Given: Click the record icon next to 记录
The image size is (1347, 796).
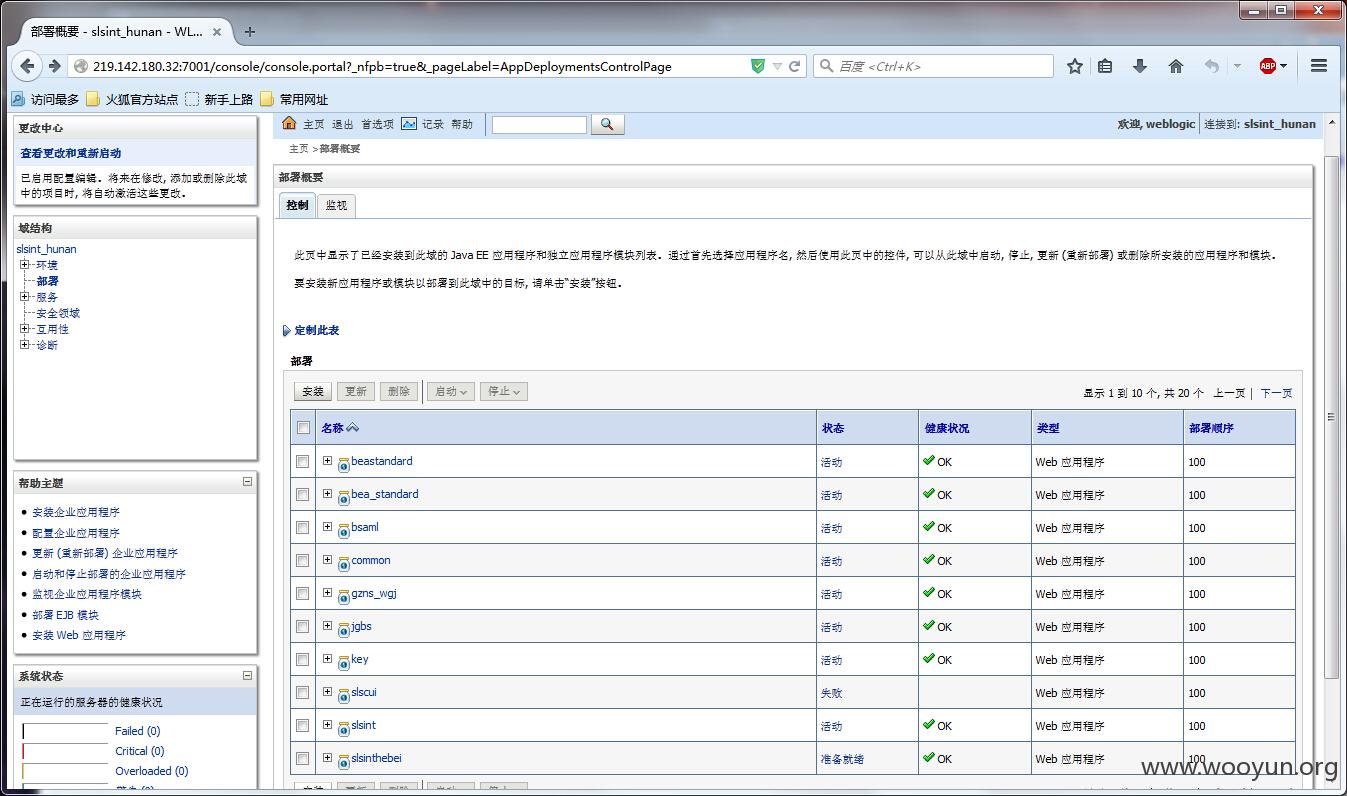Looking at the screenshot, I should click(409, 124).
